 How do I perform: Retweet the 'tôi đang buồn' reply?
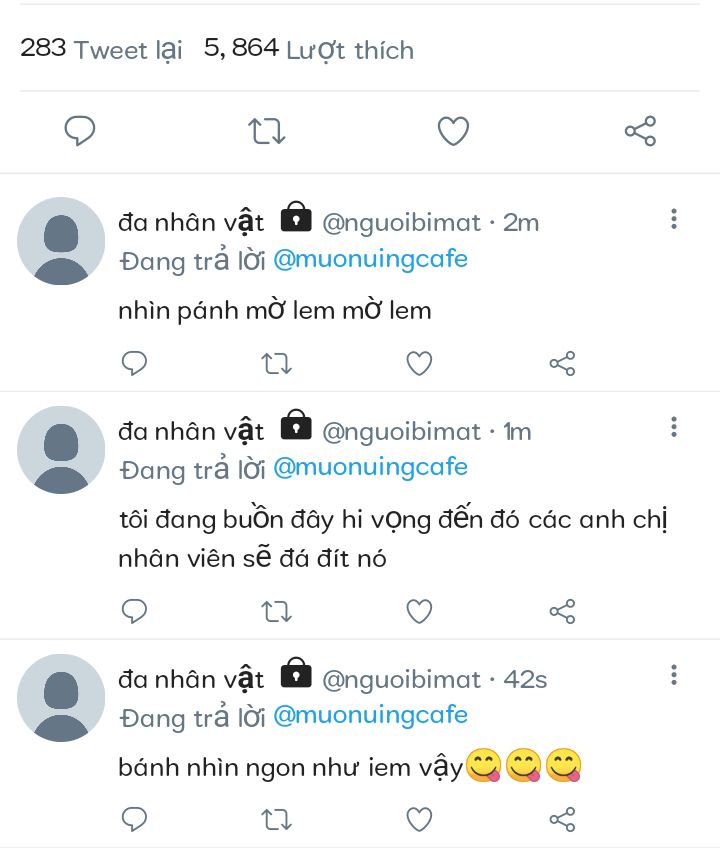tap(276, 611)
